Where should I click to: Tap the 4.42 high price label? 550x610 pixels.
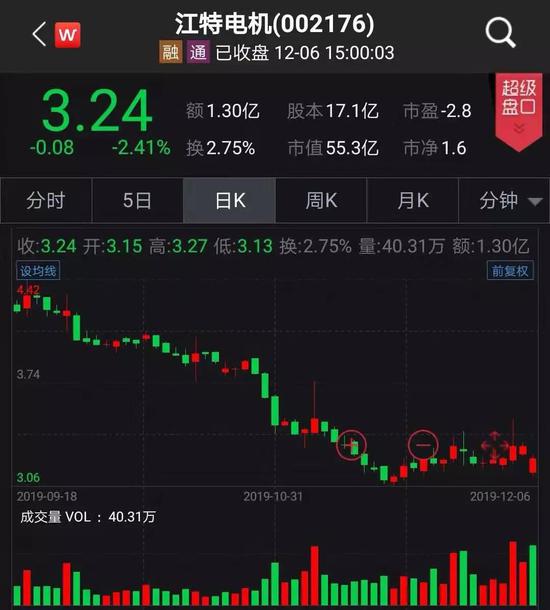[x=28, y=289]
